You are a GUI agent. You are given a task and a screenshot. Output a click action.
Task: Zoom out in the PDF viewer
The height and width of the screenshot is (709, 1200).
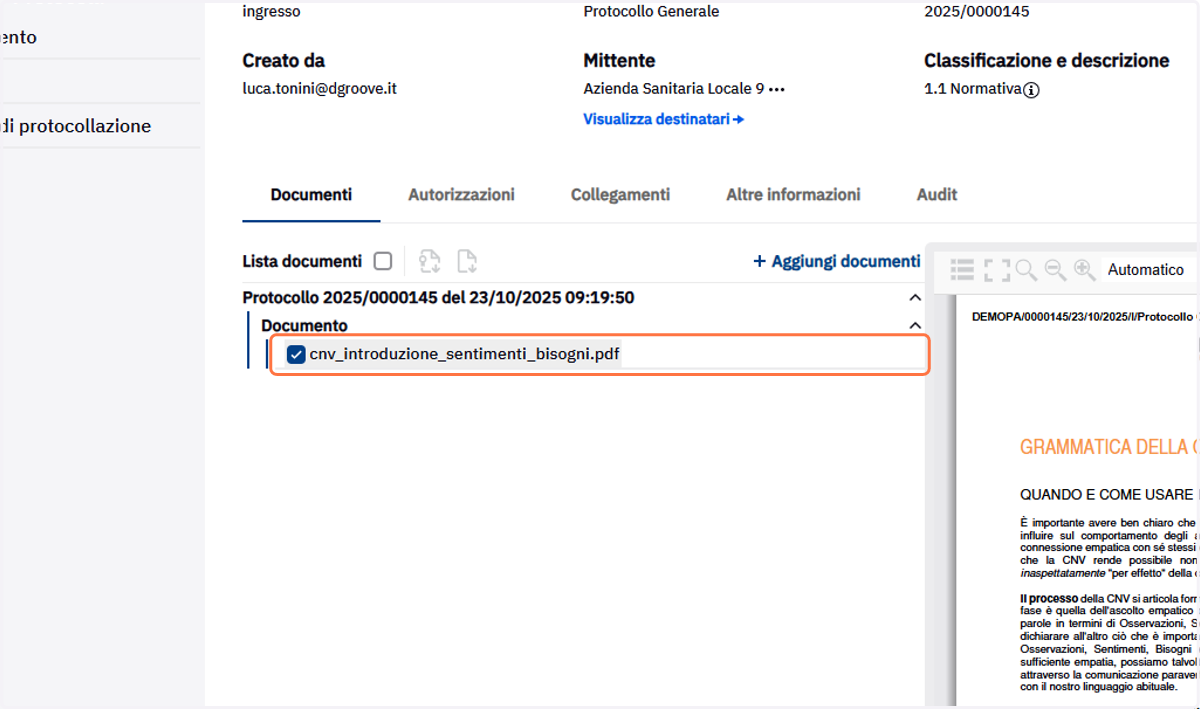tap(1055, 269)
